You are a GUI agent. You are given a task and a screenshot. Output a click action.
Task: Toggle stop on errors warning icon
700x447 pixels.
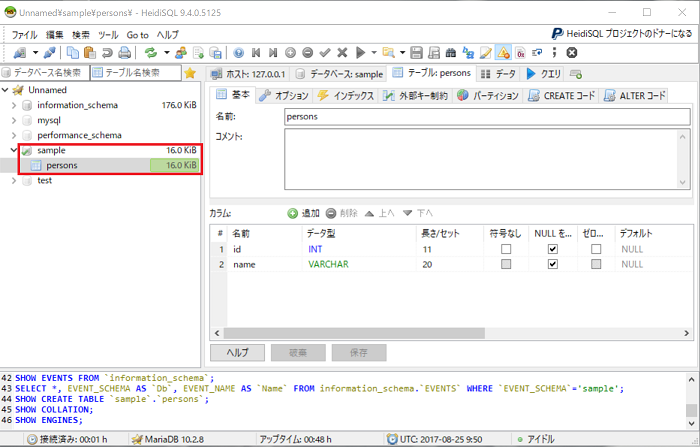(x=504, y=53)
